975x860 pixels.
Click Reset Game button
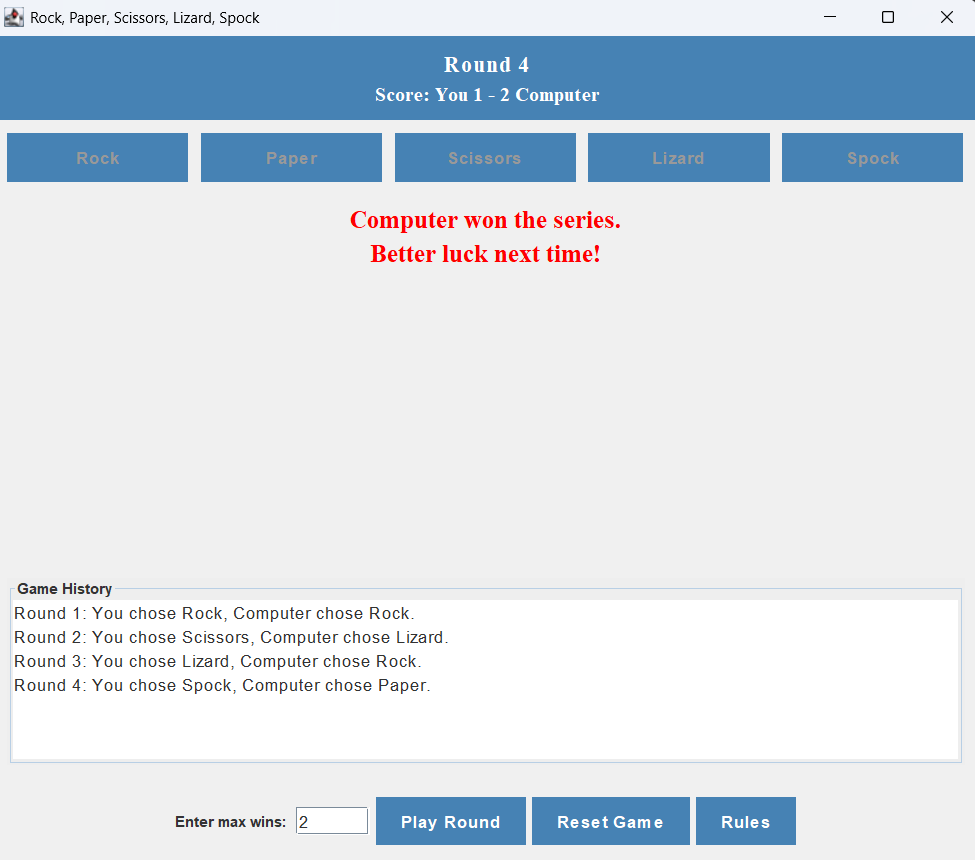point(611,821)
